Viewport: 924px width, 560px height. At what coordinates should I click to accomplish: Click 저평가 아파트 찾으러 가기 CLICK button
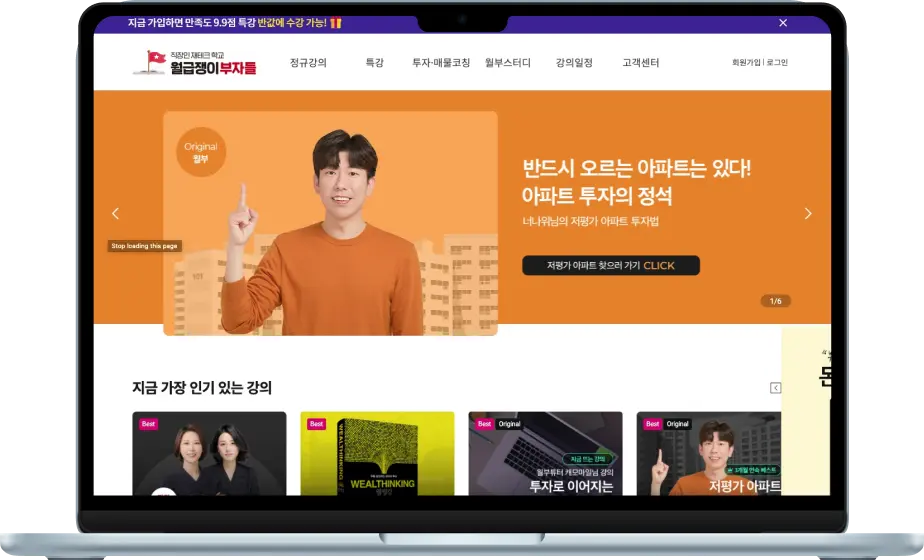point(610,265)
